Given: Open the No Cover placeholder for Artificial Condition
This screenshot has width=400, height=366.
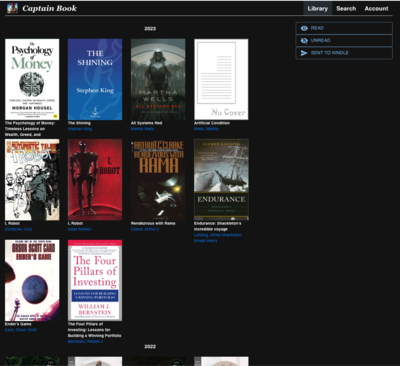Looking at the screenshot, I should [221, 79].
